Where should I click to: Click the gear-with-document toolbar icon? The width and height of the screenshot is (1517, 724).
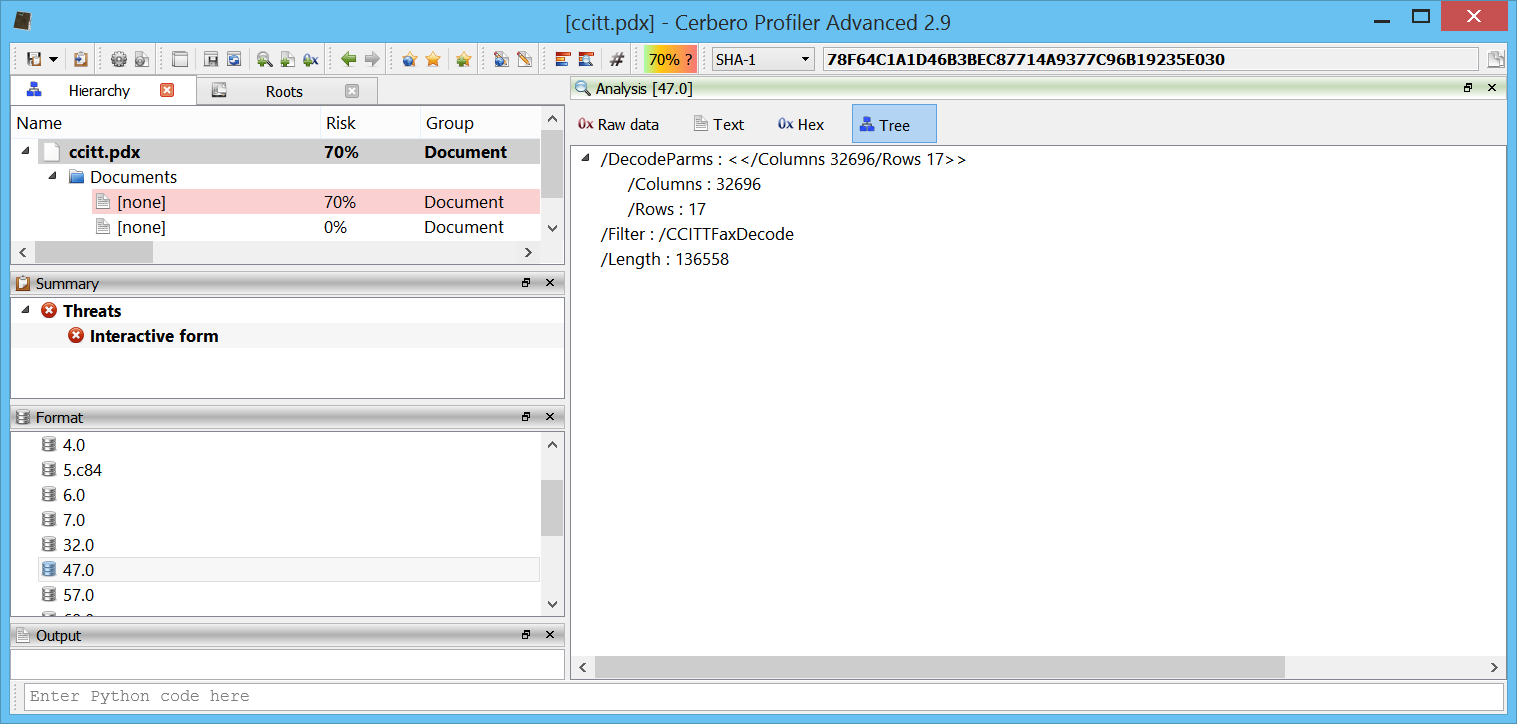pos(142,59)
